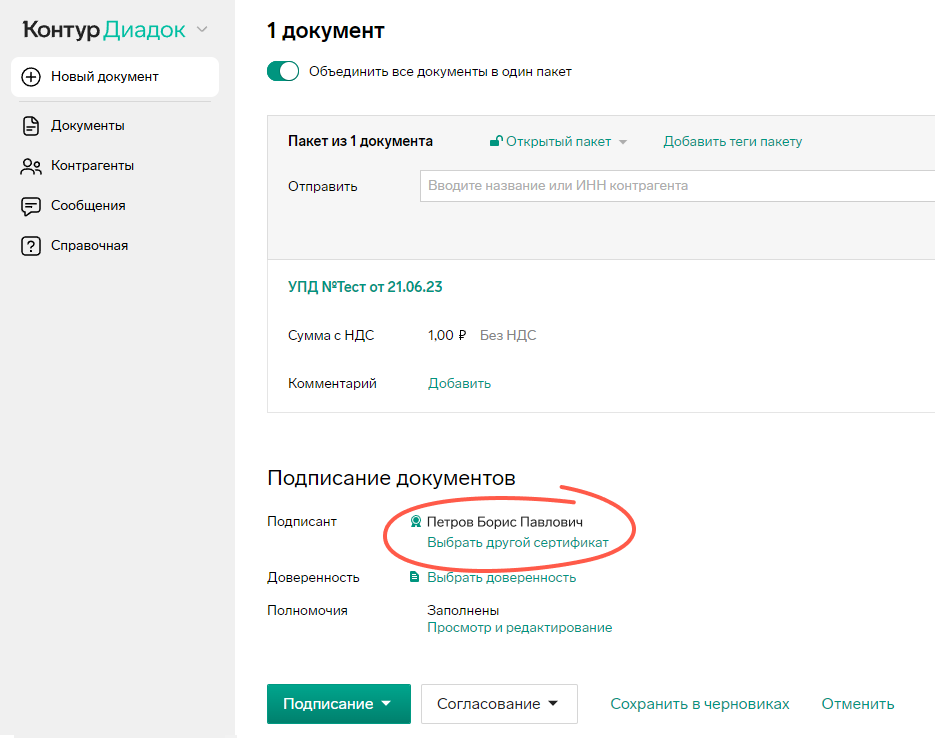
Task: Click the unlocked padlock icon beside Открытый пакет
Action: pyautogui.click(x=496, y=141)
